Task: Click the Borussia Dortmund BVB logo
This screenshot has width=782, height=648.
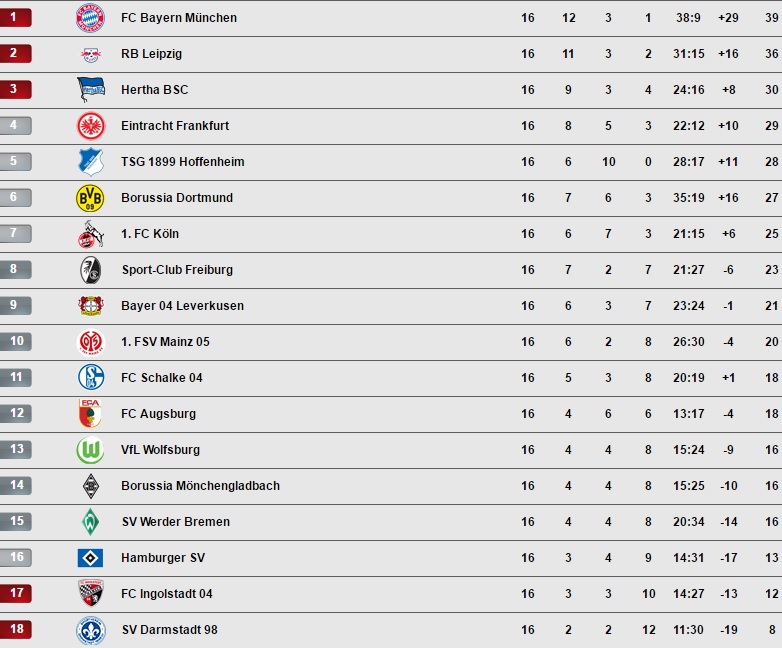Action: pyautogui.click(x=90, y=198)
